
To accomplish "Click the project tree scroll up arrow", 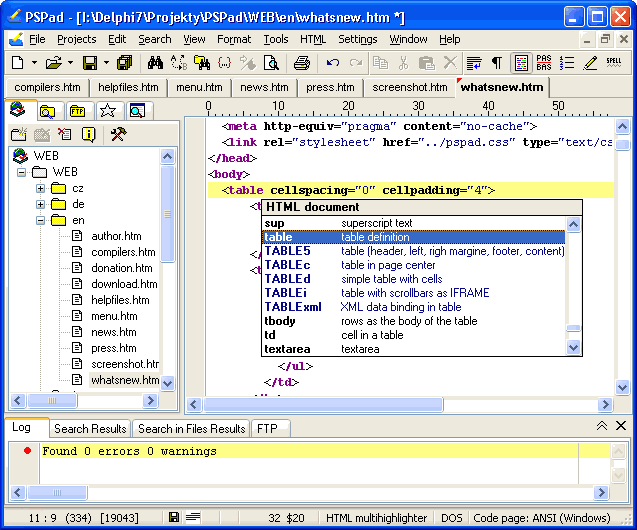I will coord(167,156).
